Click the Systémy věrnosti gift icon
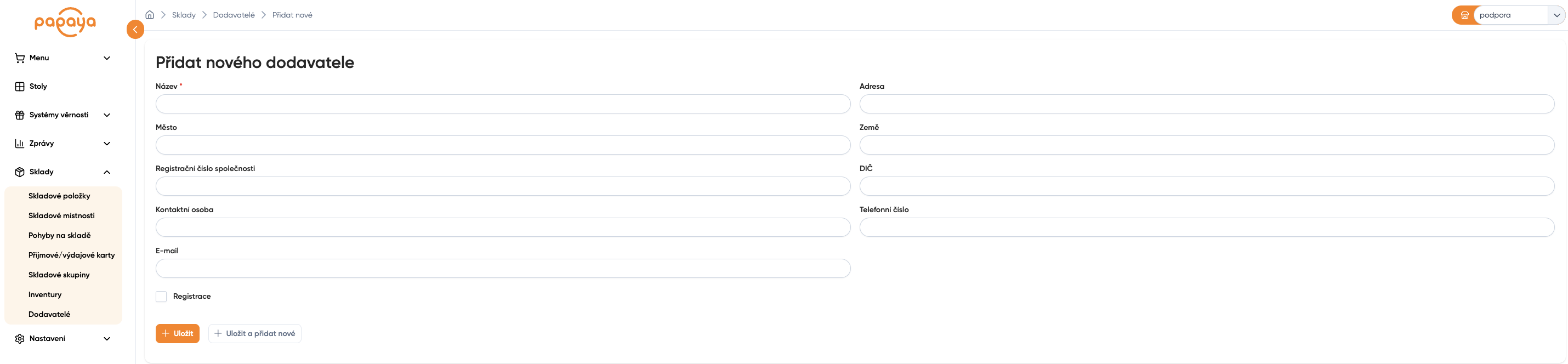This screenshot has height=364, width=1568. 20,115
